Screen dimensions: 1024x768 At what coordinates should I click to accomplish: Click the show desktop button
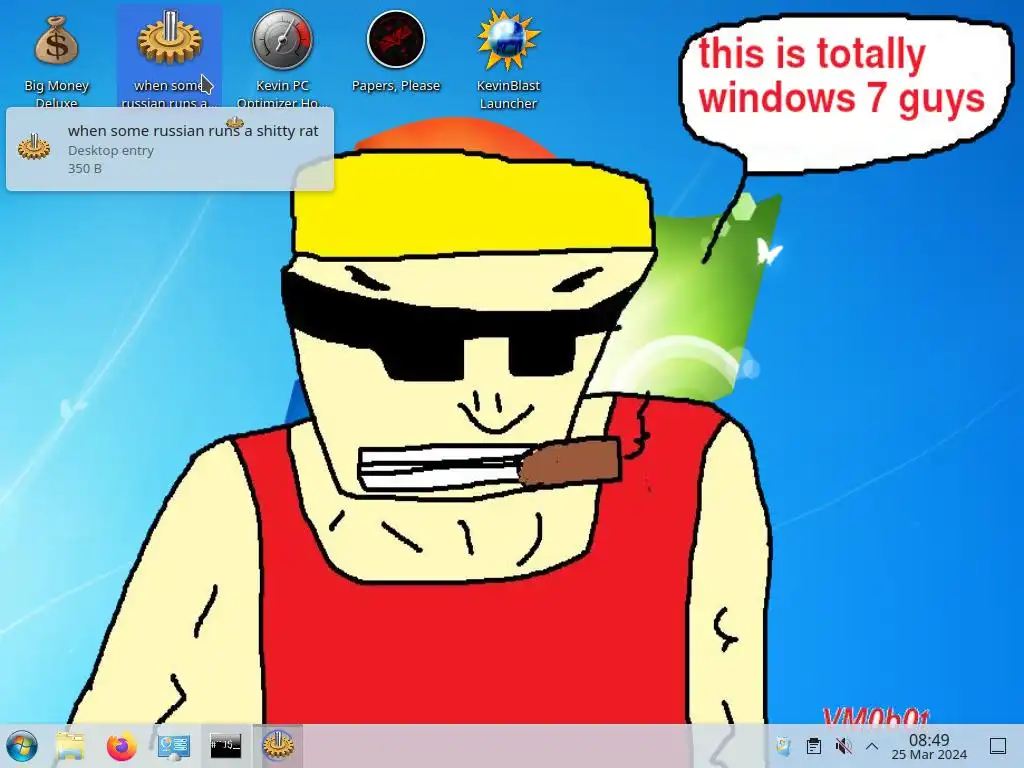coord(998,746)
